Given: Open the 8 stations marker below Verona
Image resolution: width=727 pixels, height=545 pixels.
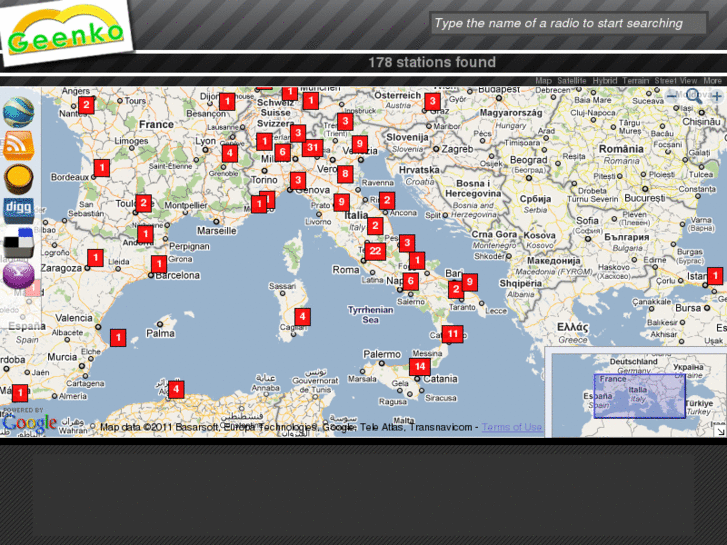Looking at the screenshot, I should [x=345, y=174].
